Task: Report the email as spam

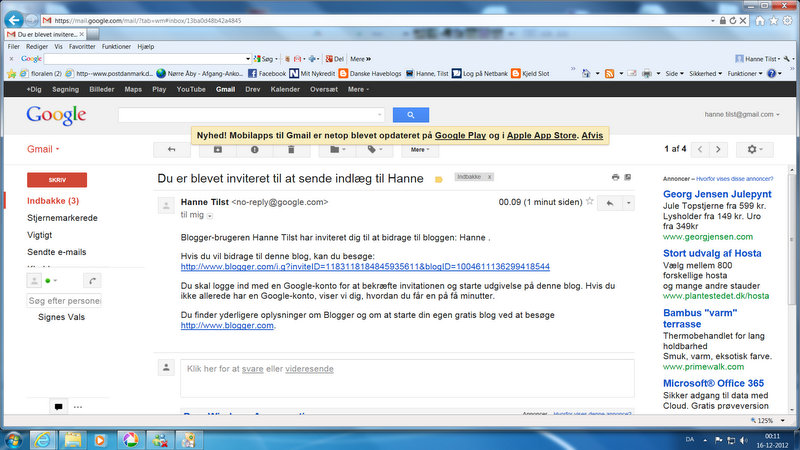Action: [254, 149]
